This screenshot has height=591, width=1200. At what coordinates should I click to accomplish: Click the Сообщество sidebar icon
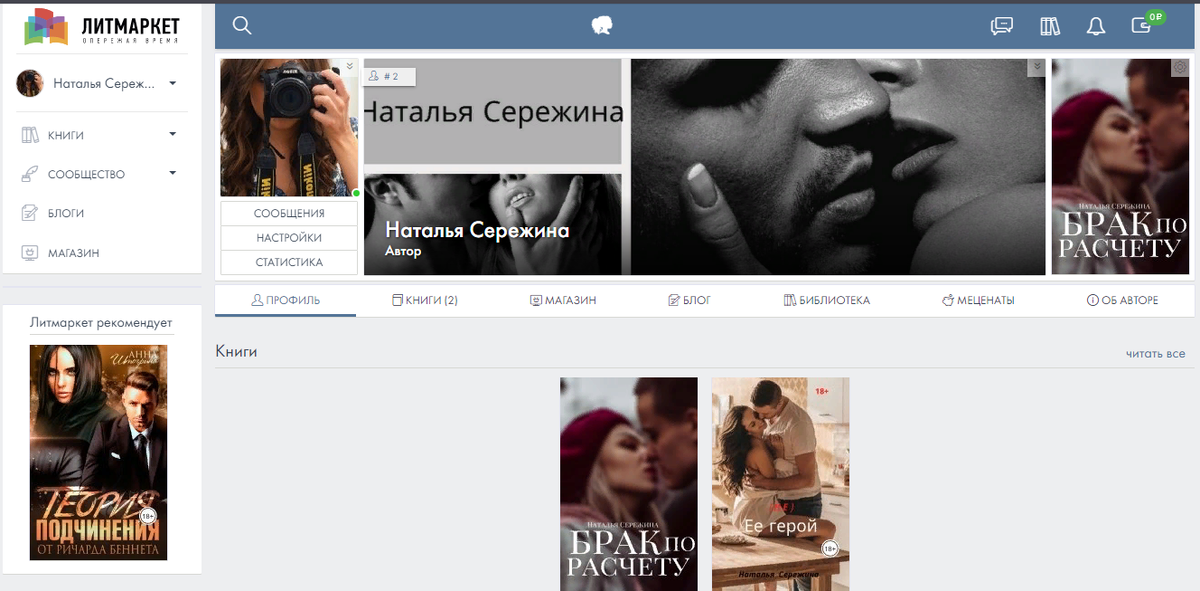pyautogui.click(x=30, y=174)
